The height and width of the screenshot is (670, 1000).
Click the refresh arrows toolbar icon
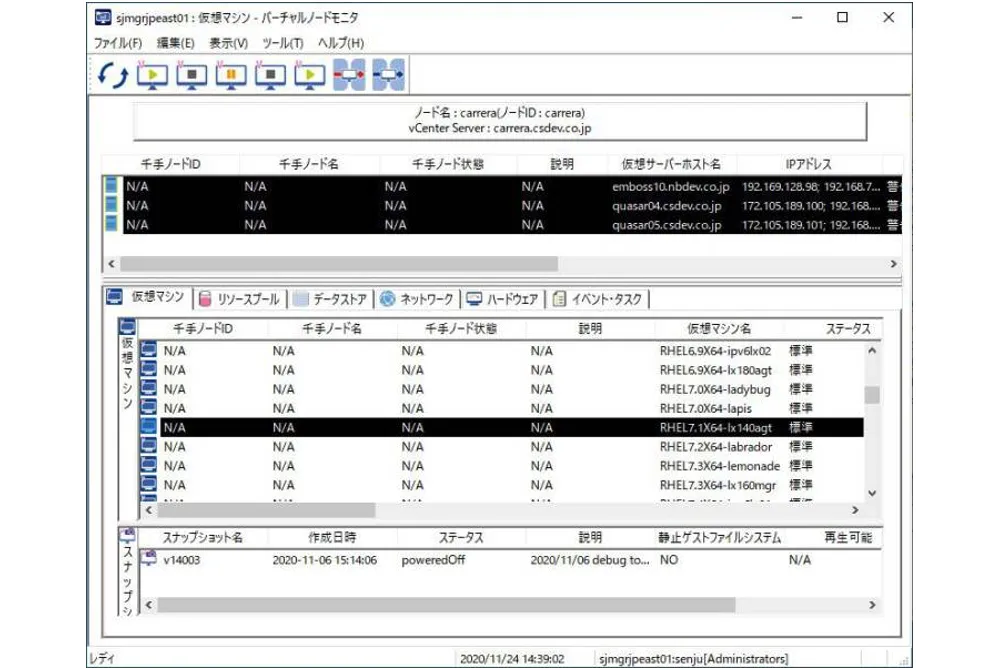(113, 75)
